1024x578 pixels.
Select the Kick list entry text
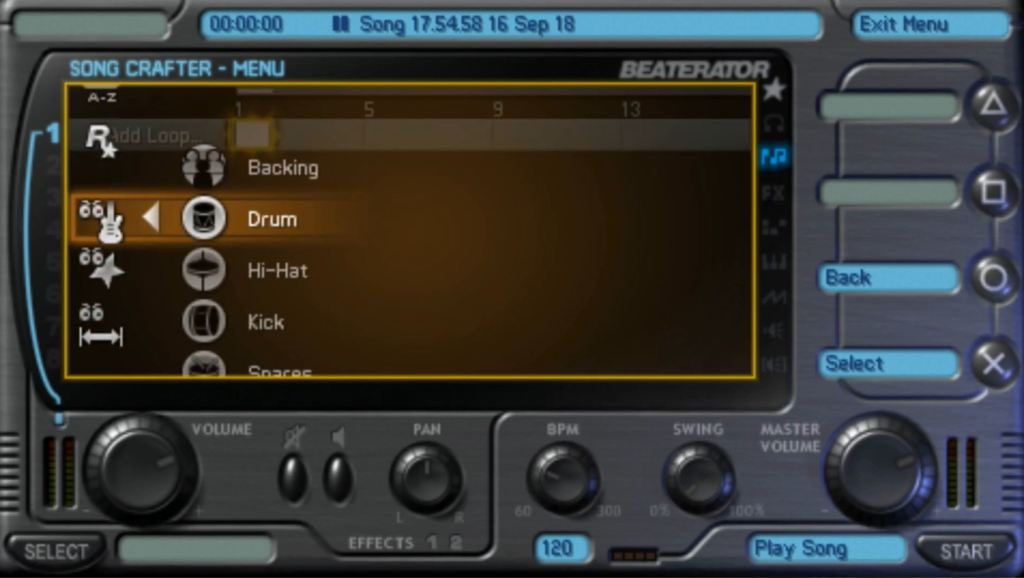(x=266, y=322)
